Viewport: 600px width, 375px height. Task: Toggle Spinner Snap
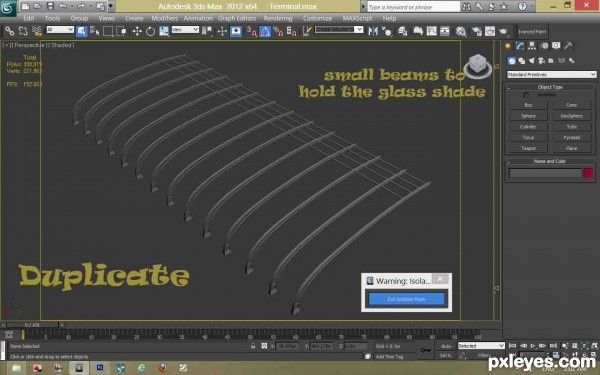292,31
